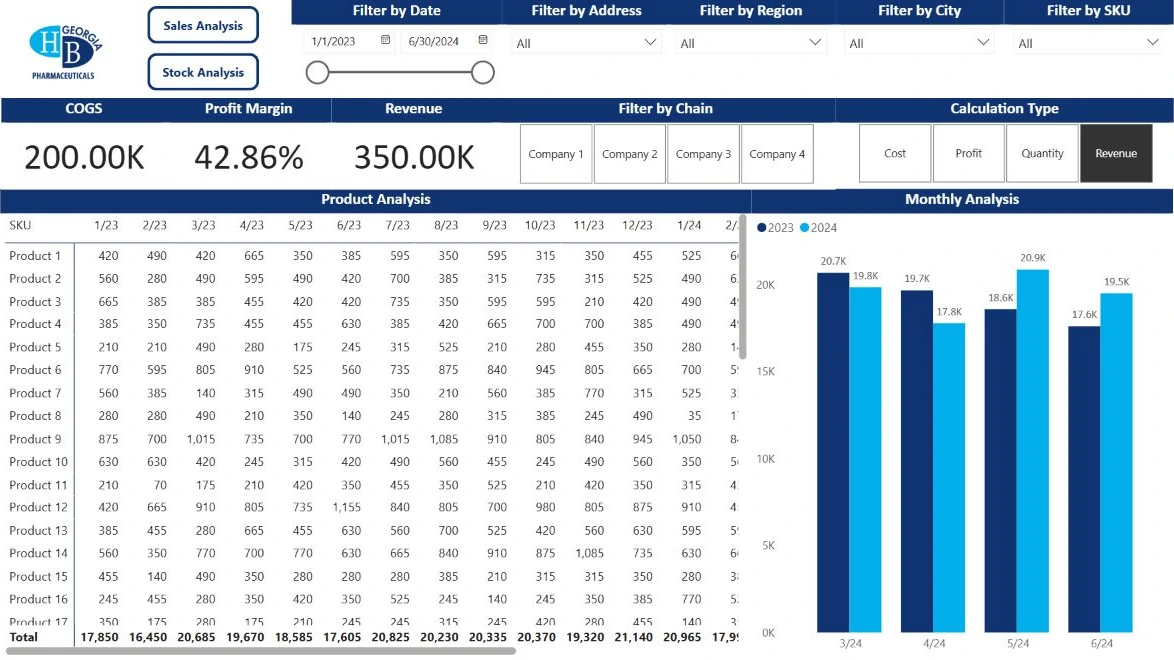Select the 6/24 bar for 2024 labeled 19.5K
1174x660 pixels.
1116,463
